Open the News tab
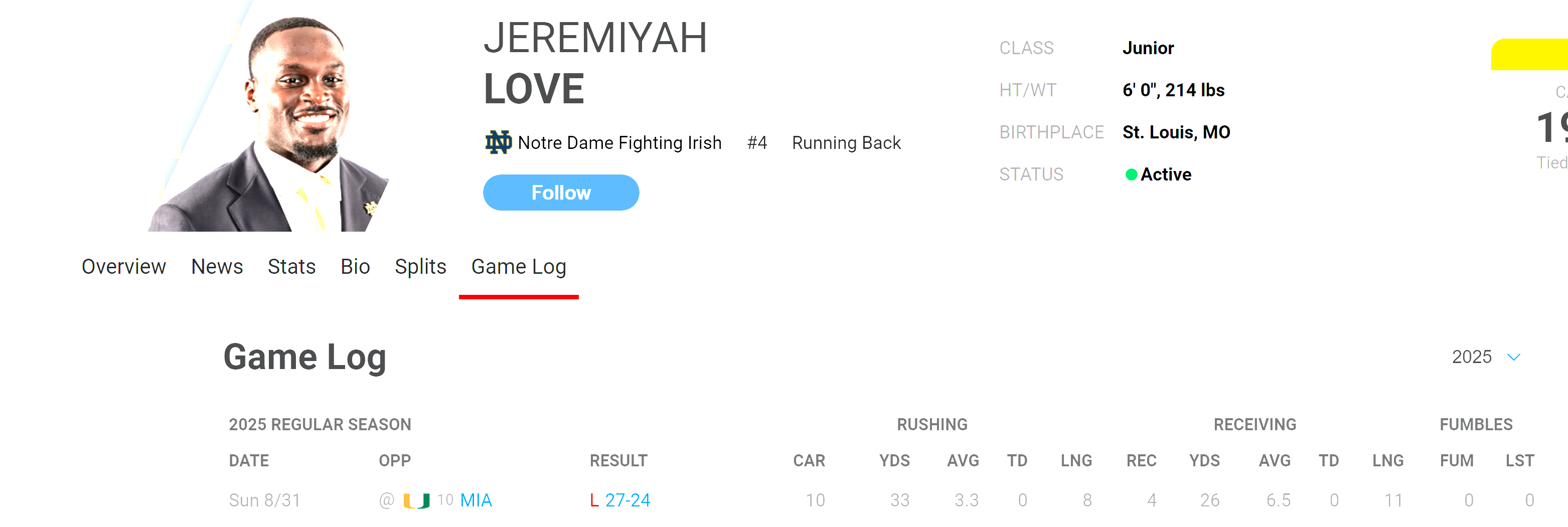This screenshot has height=527, width=1568. pos(217,267)
